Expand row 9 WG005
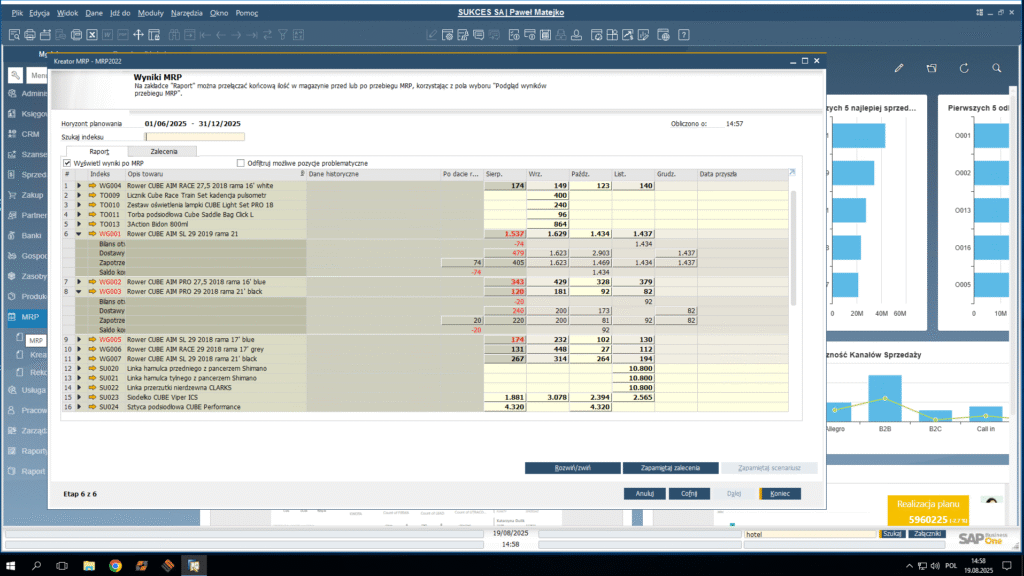 pyautogui.click(x=79, y=340)
